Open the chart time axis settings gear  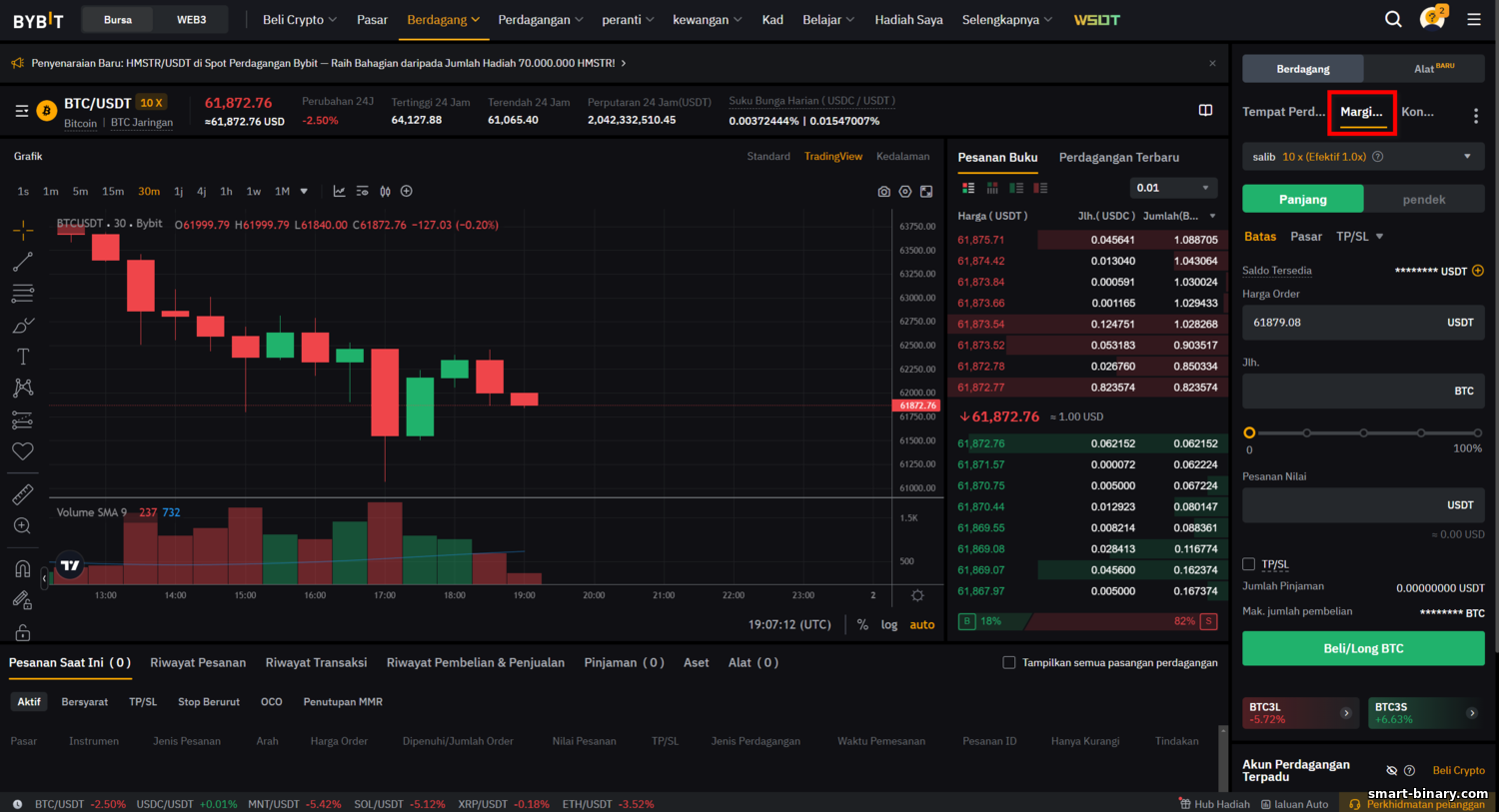[917, 595]
